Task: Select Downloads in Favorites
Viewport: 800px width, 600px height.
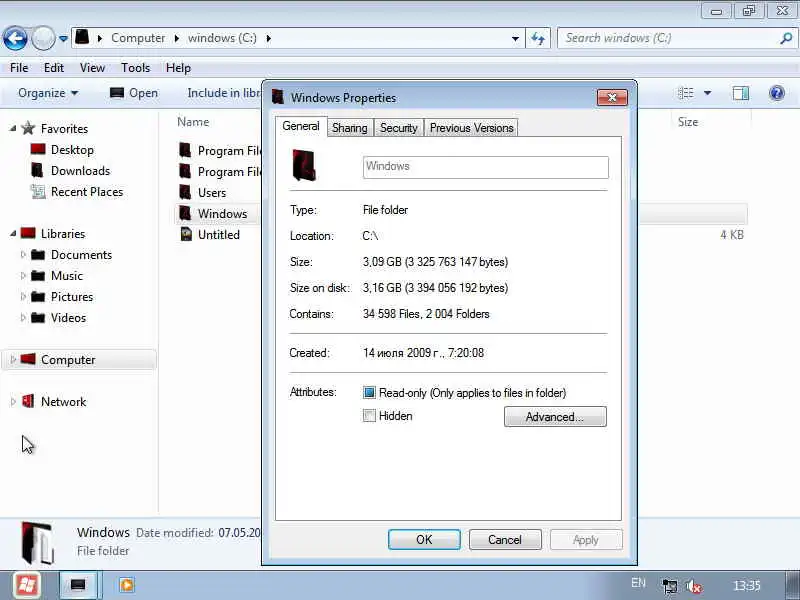Action: [80, 171]
